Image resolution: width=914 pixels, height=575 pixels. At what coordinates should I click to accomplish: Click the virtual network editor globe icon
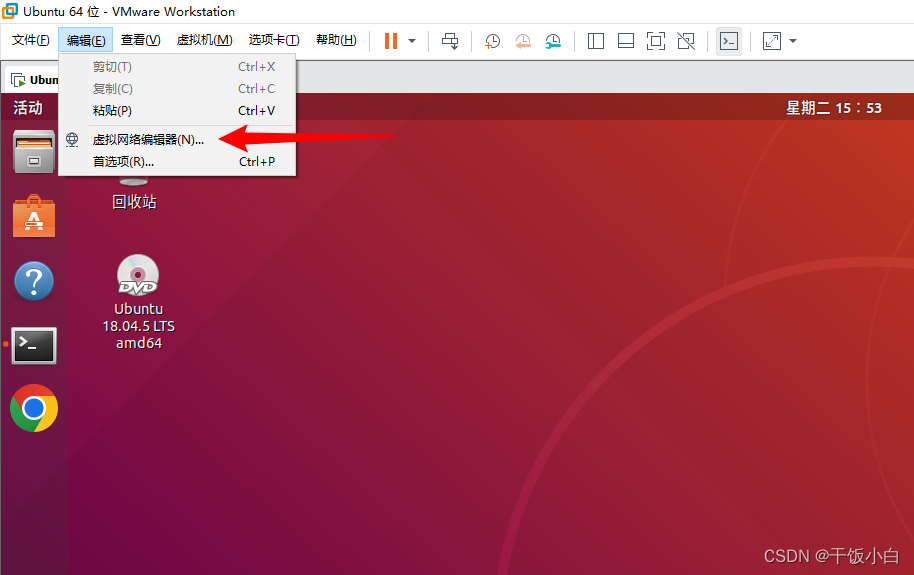pos(72,139)
